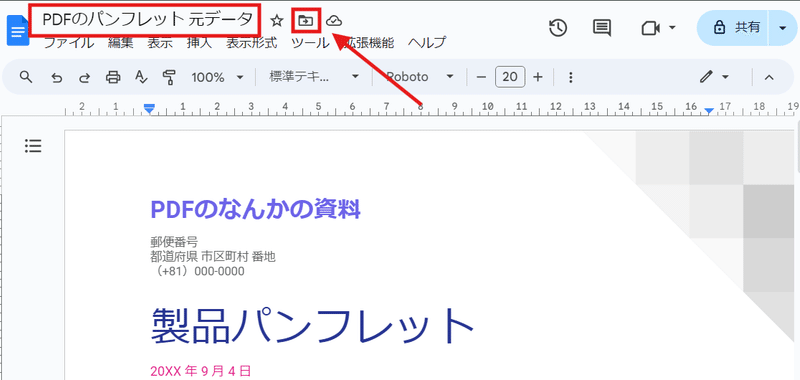The height and width of the screenshot is (380, 800).
Task: Hide the menus with chevron up
Action: pos(769,78)
